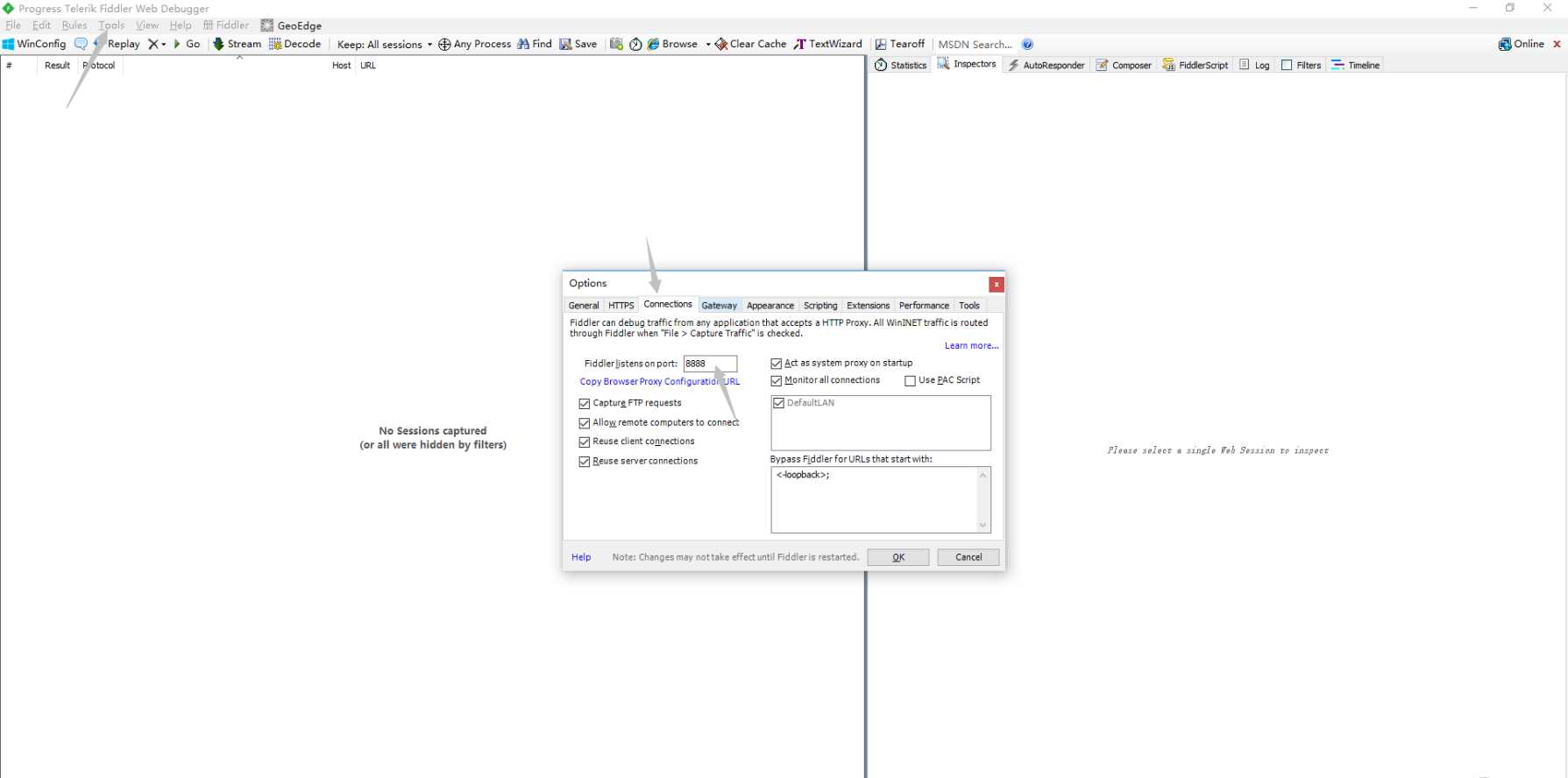Click the Go resume button

(187, 44)
